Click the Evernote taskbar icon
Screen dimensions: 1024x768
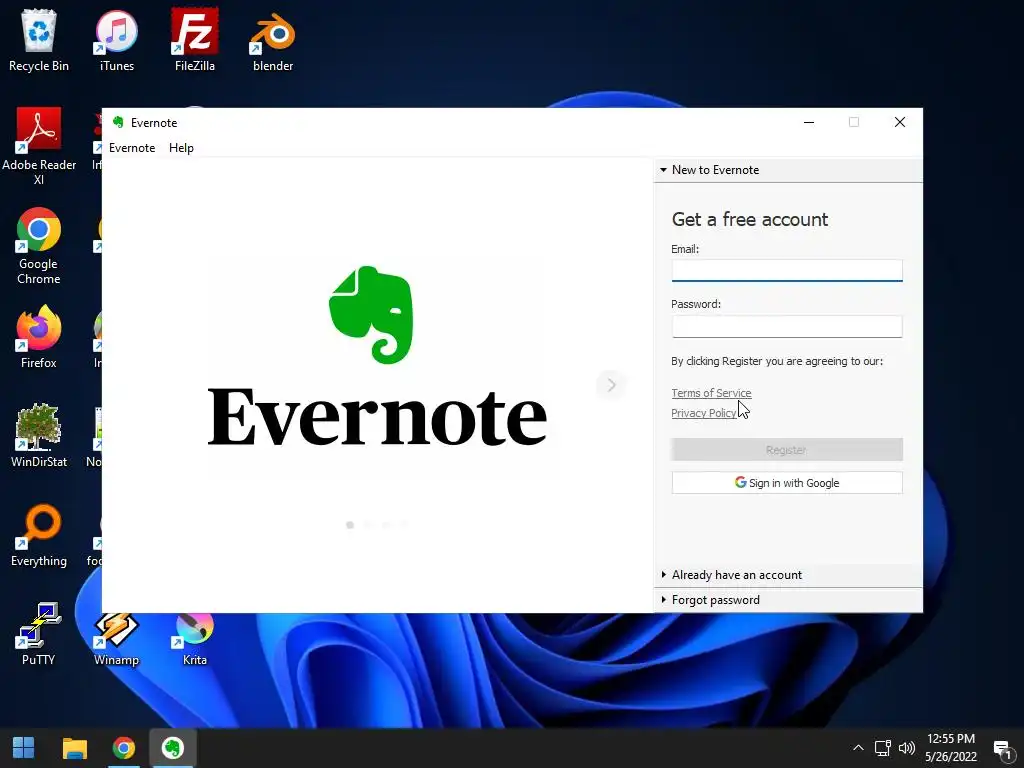click(x=173, y=748)
